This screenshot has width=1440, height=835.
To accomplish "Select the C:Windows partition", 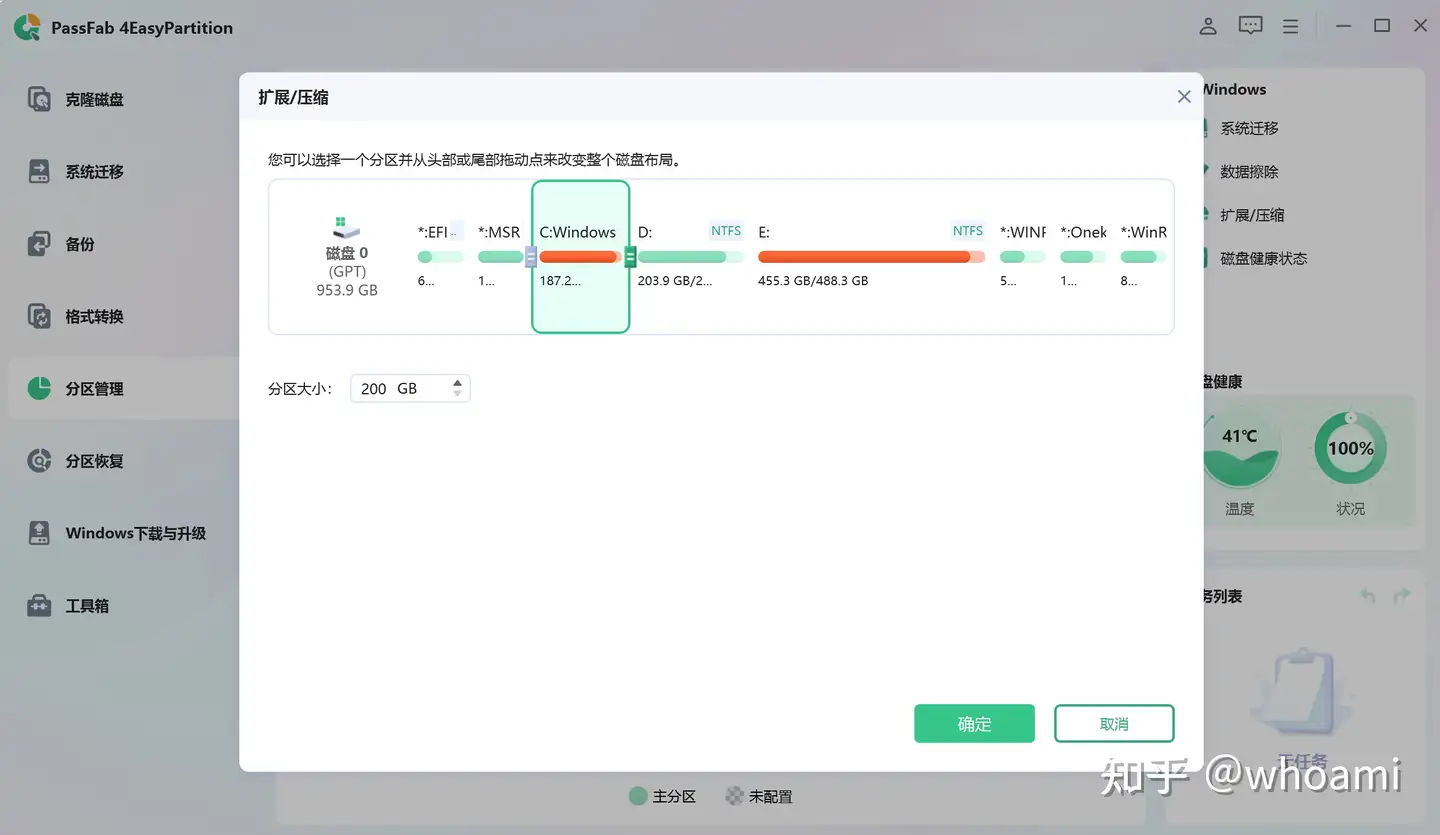I will point(580,256).
